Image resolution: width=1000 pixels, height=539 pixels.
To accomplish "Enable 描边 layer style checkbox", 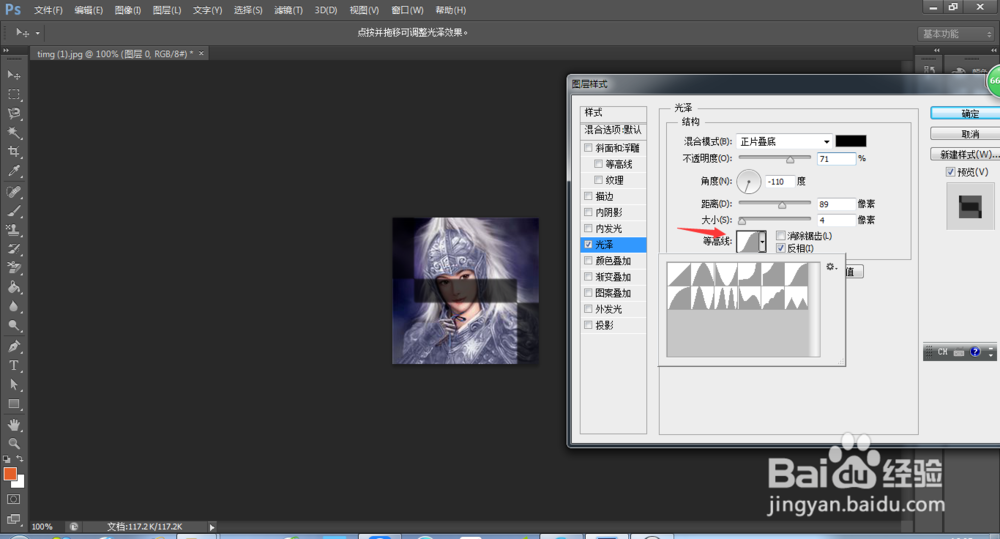I will [x=588, y=196].
